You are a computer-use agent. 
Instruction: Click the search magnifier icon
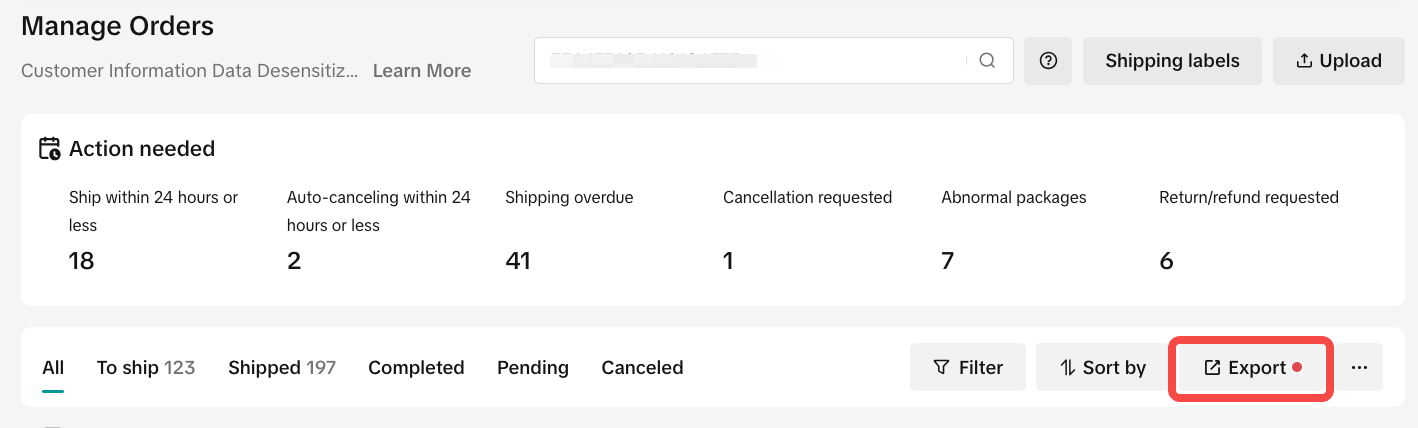coord(987,61)
